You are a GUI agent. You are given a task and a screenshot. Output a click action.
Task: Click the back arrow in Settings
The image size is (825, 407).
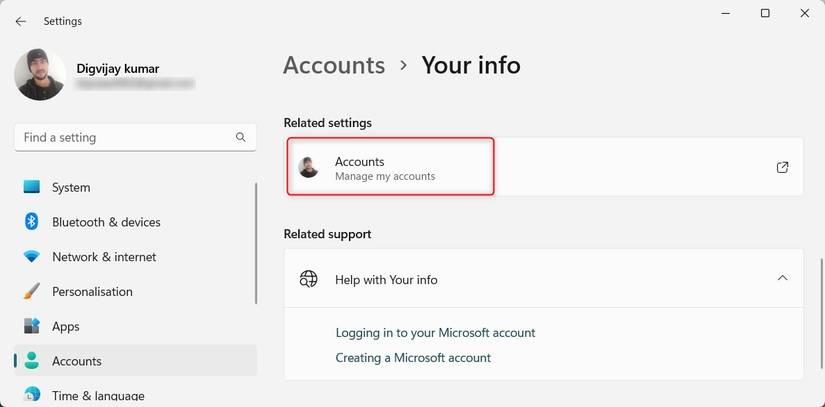click(x=21, y=21)
